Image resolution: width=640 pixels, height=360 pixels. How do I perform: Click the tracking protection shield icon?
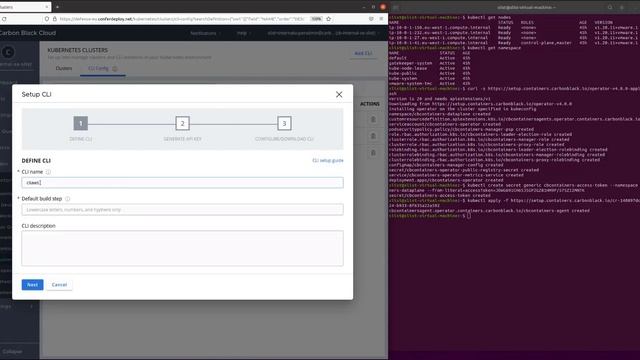[x=47, y=19]
